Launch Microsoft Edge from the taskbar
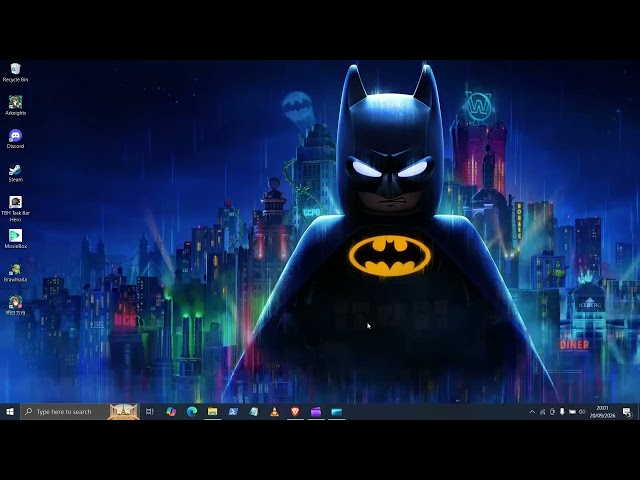The height and width of the screenshot is (480, 640). tap(192, 411)
